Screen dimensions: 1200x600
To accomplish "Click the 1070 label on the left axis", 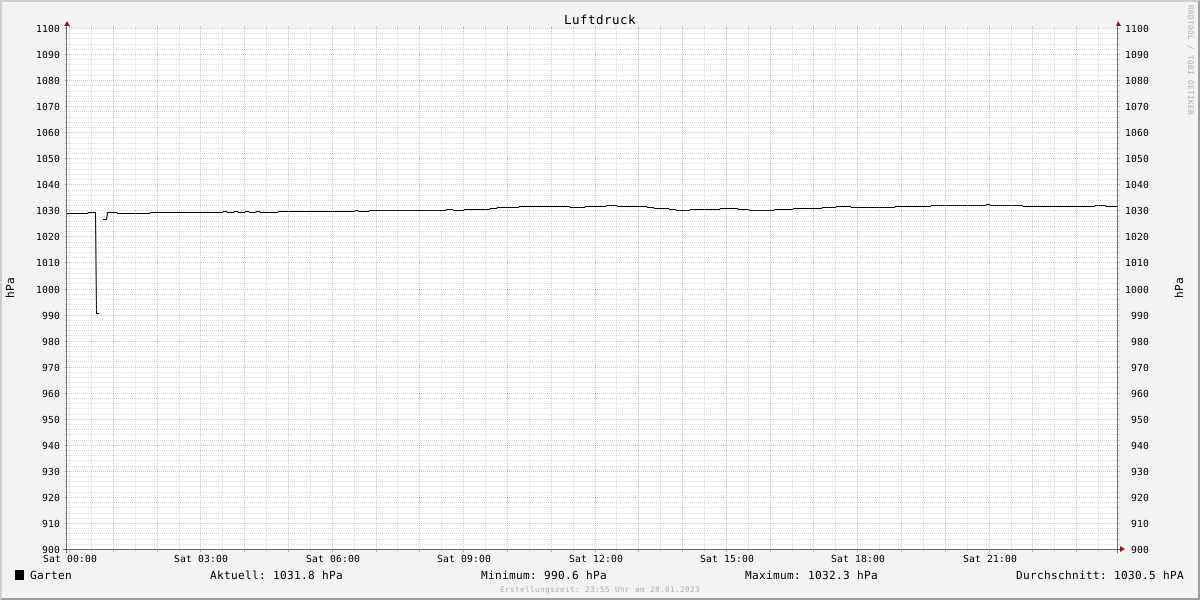I will tap(48, 107).
